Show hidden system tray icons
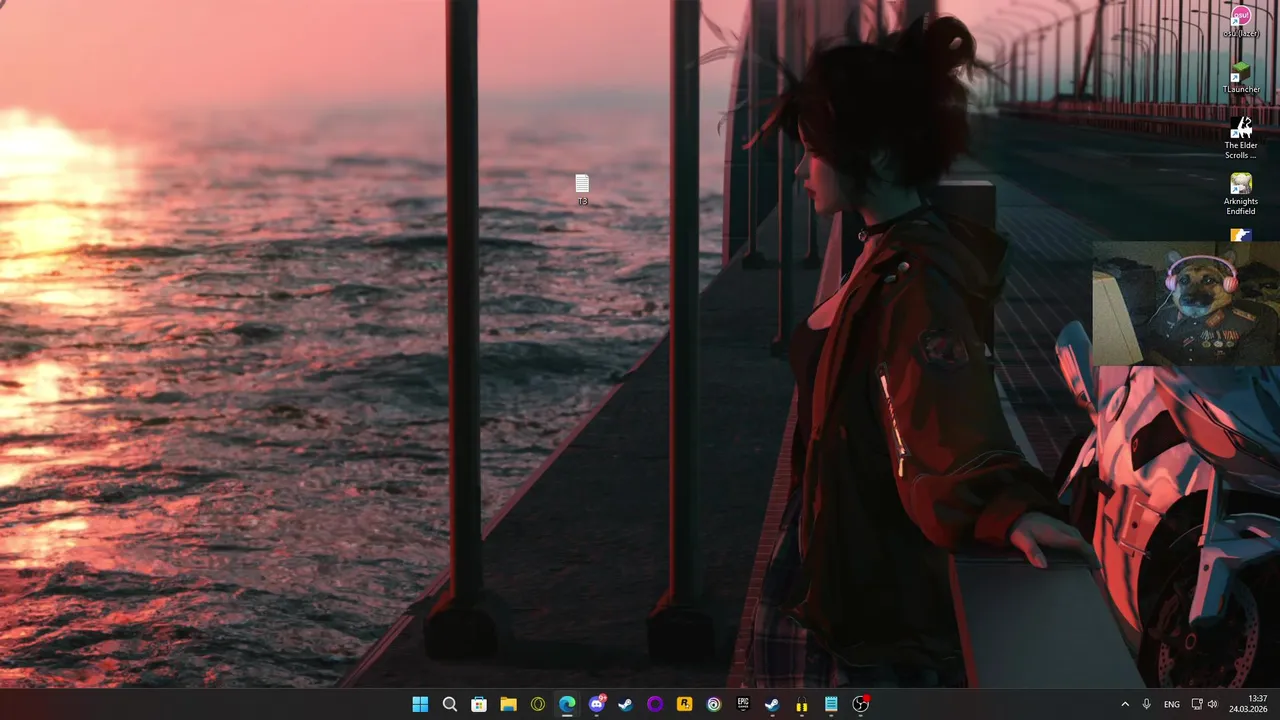Image resolution: width=1280 pixels, height=720 pixels. (x=1124, y=704)
